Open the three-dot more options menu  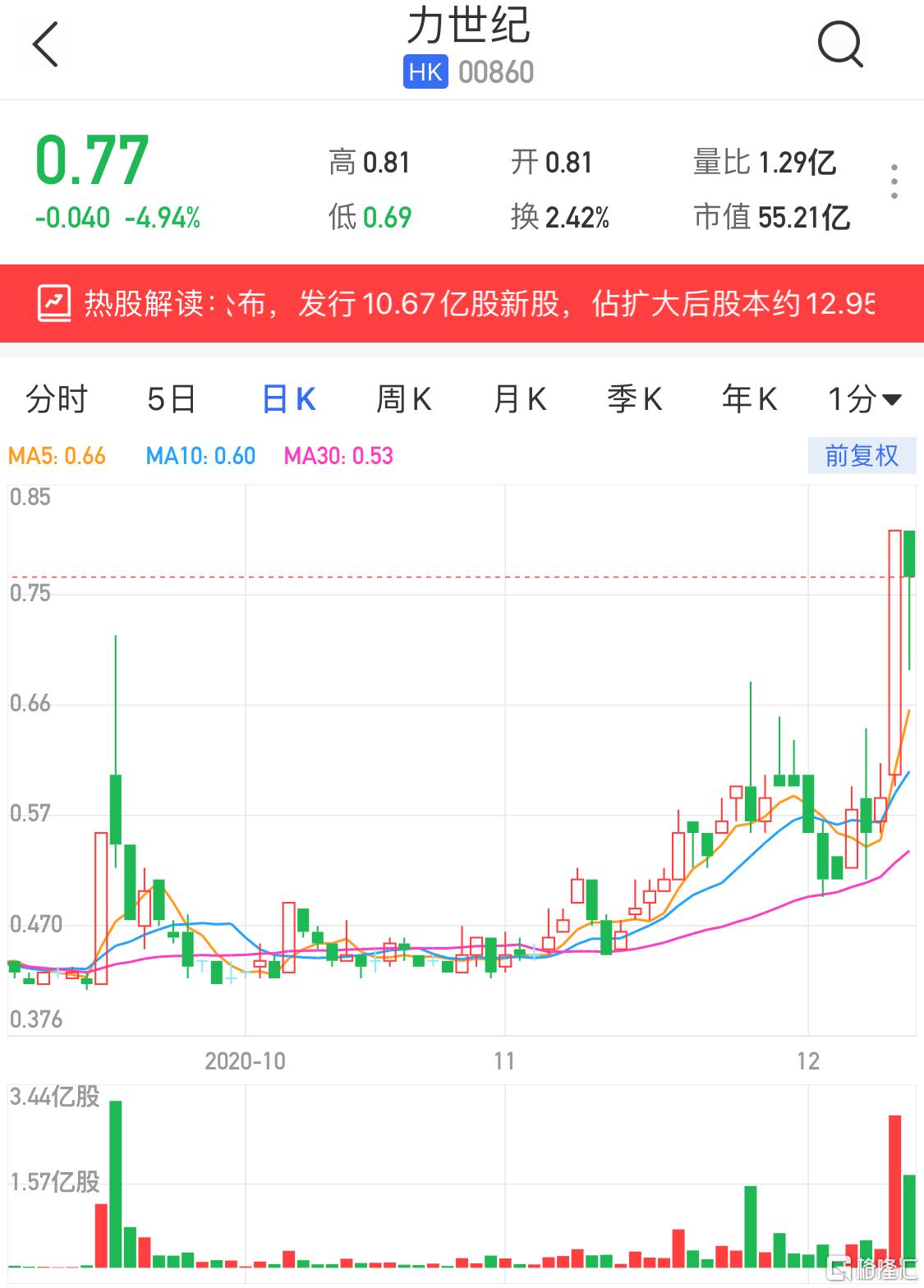pos(894,182)
